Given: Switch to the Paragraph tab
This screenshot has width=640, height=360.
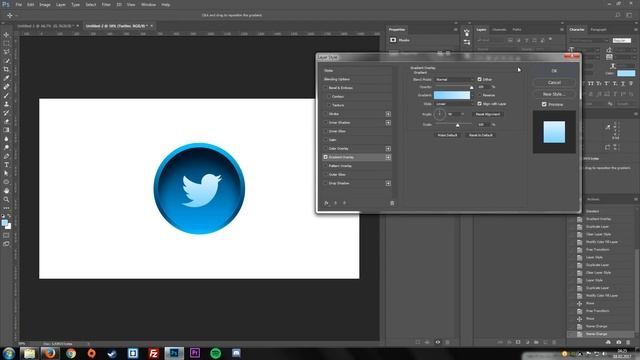Looking at the screenshot, I should [598, 29].
